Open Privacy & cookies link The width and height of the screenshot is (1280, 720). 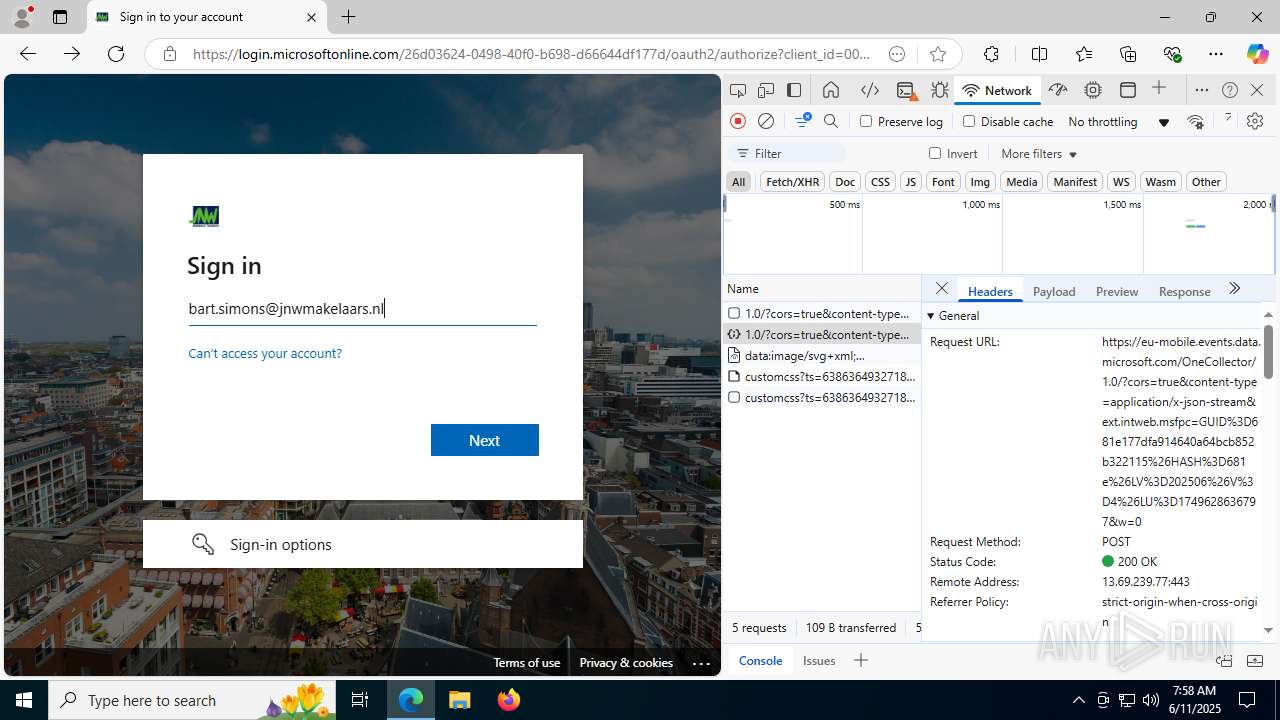626,662
